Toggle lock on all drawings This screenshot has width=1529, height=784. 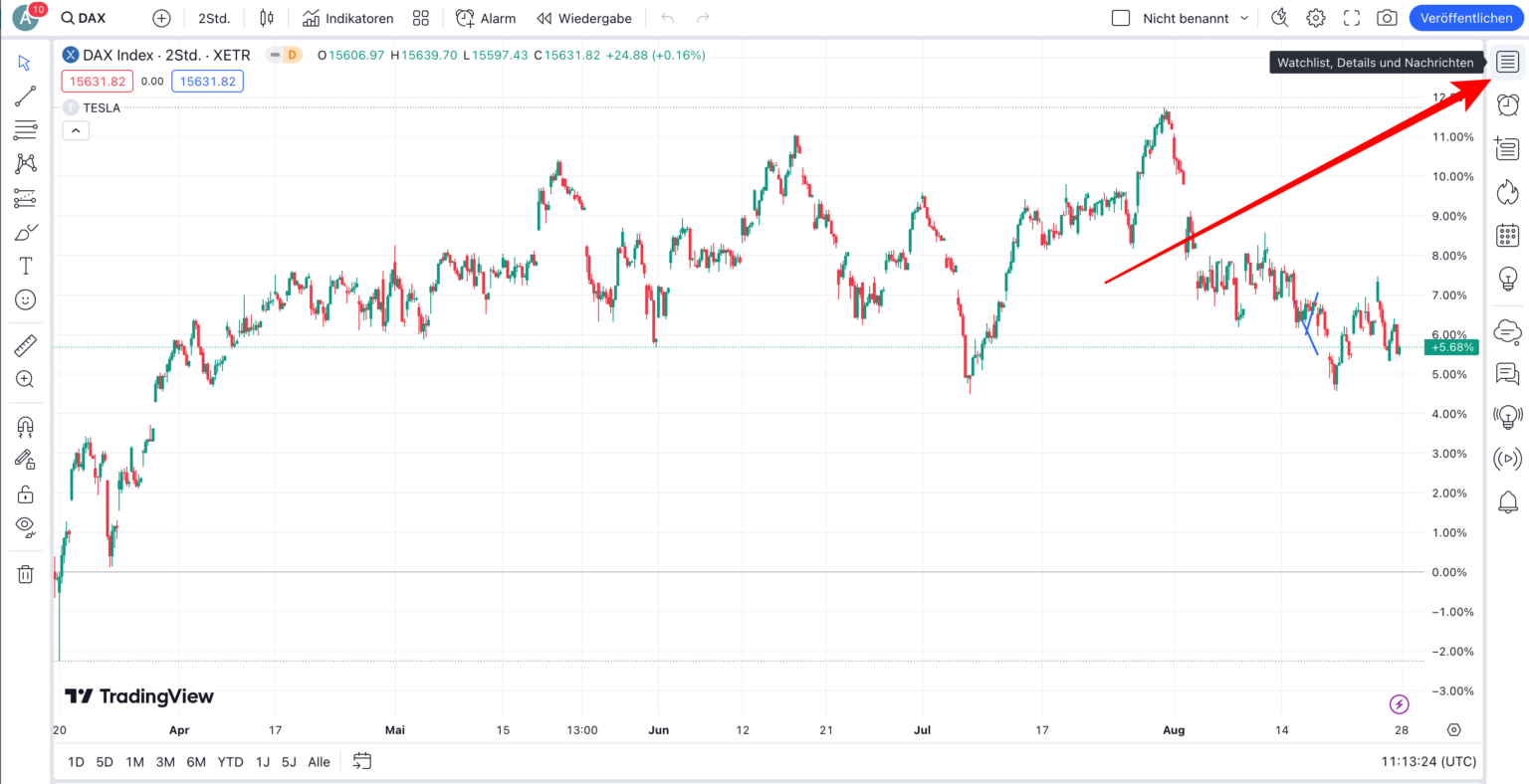coord(25,494)
